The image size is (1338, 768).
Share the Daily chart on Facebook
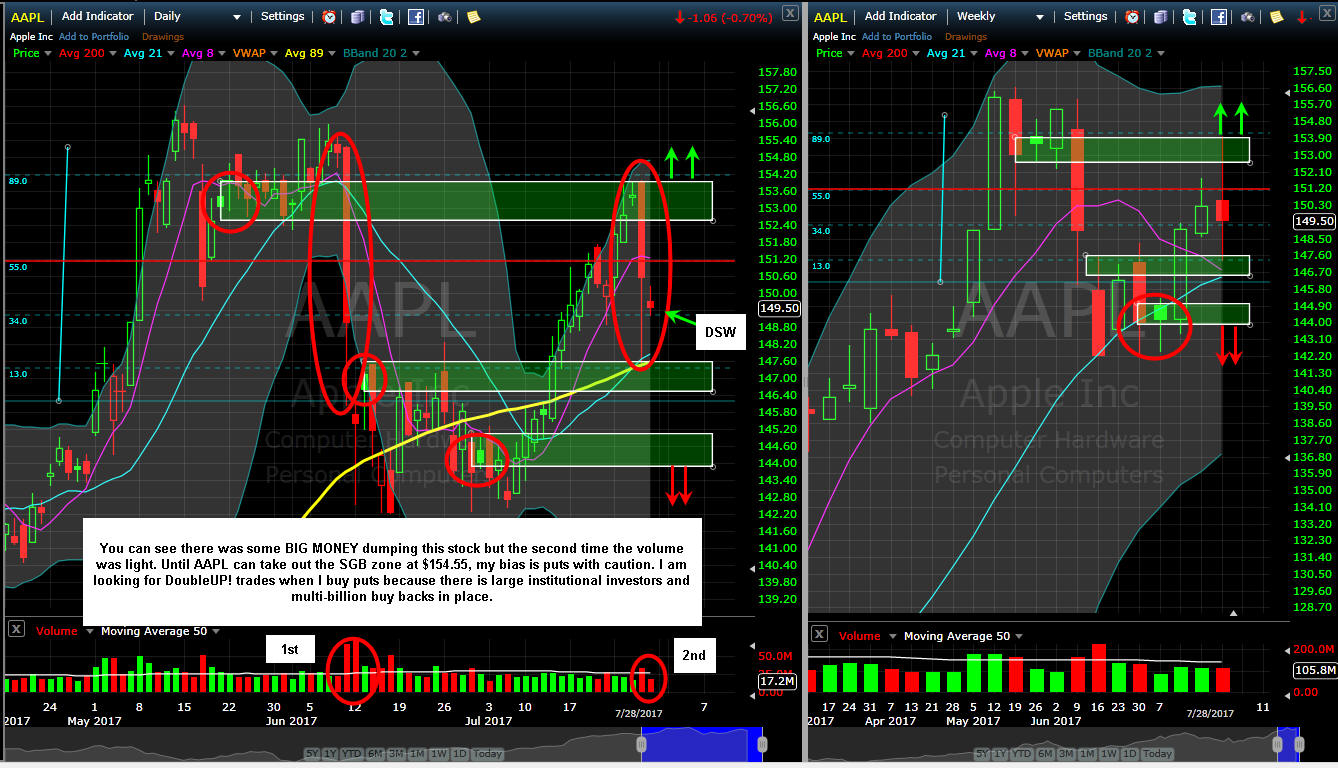point(416,17)
